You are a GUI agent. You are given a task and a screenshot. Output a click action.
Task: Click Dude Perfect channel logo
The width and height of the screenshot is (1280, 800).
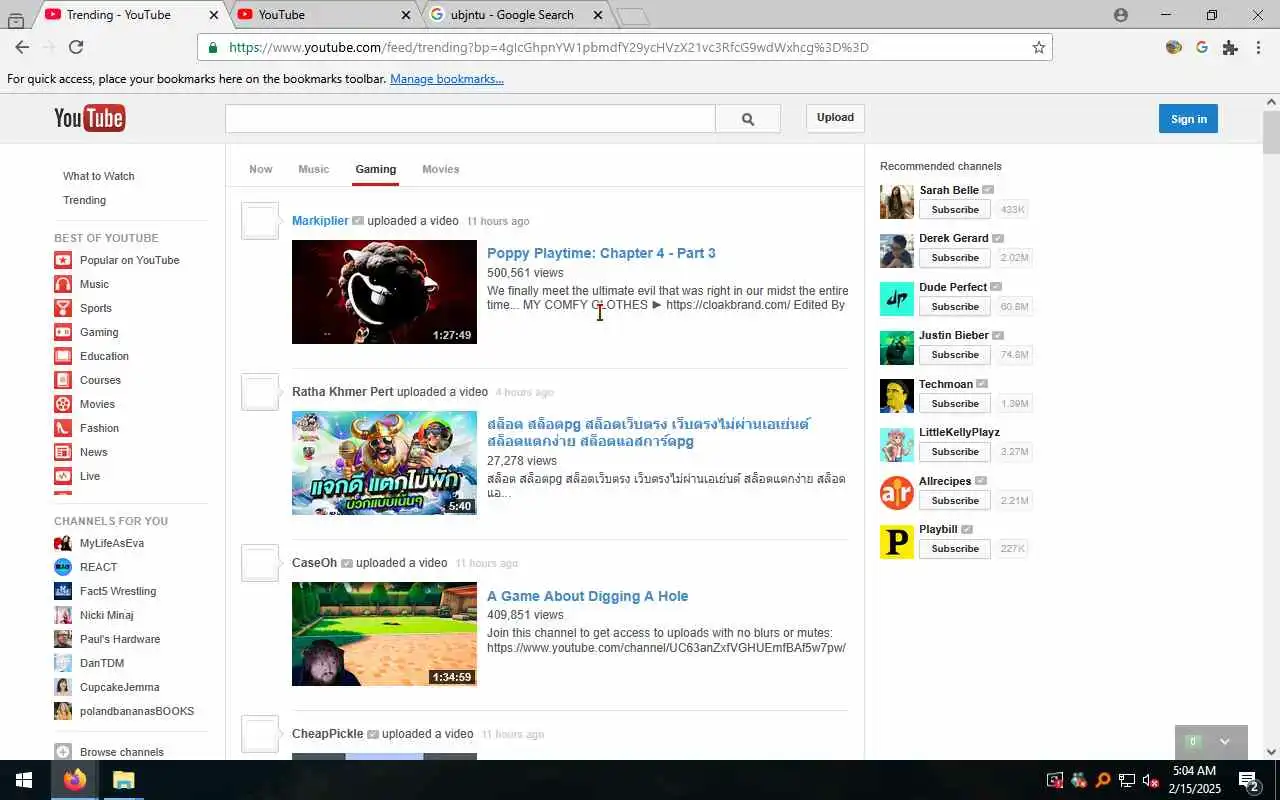pyautogui.click(x=897, y=299)
